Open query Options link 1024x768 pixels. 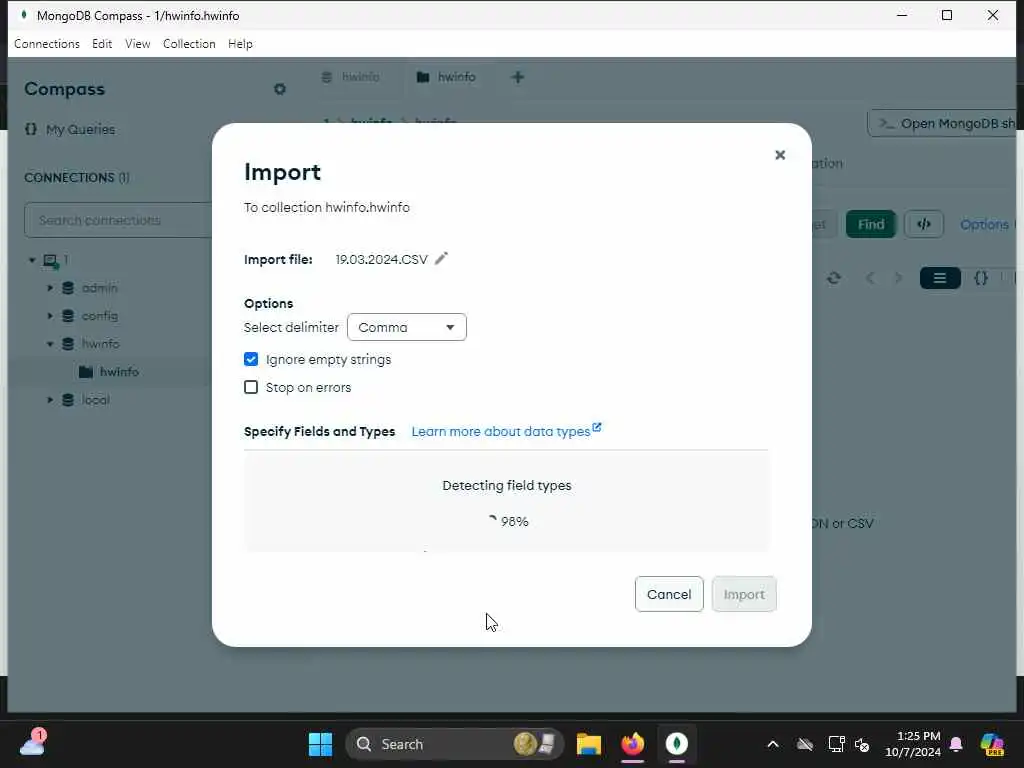tap(984, 225)
